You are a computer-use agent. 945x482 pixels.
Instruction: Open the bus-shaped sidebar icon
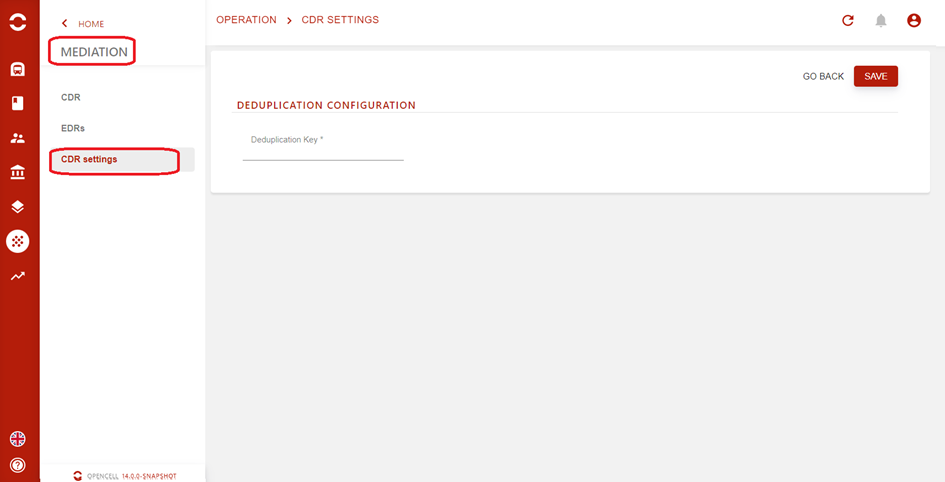tap(17, 69)
